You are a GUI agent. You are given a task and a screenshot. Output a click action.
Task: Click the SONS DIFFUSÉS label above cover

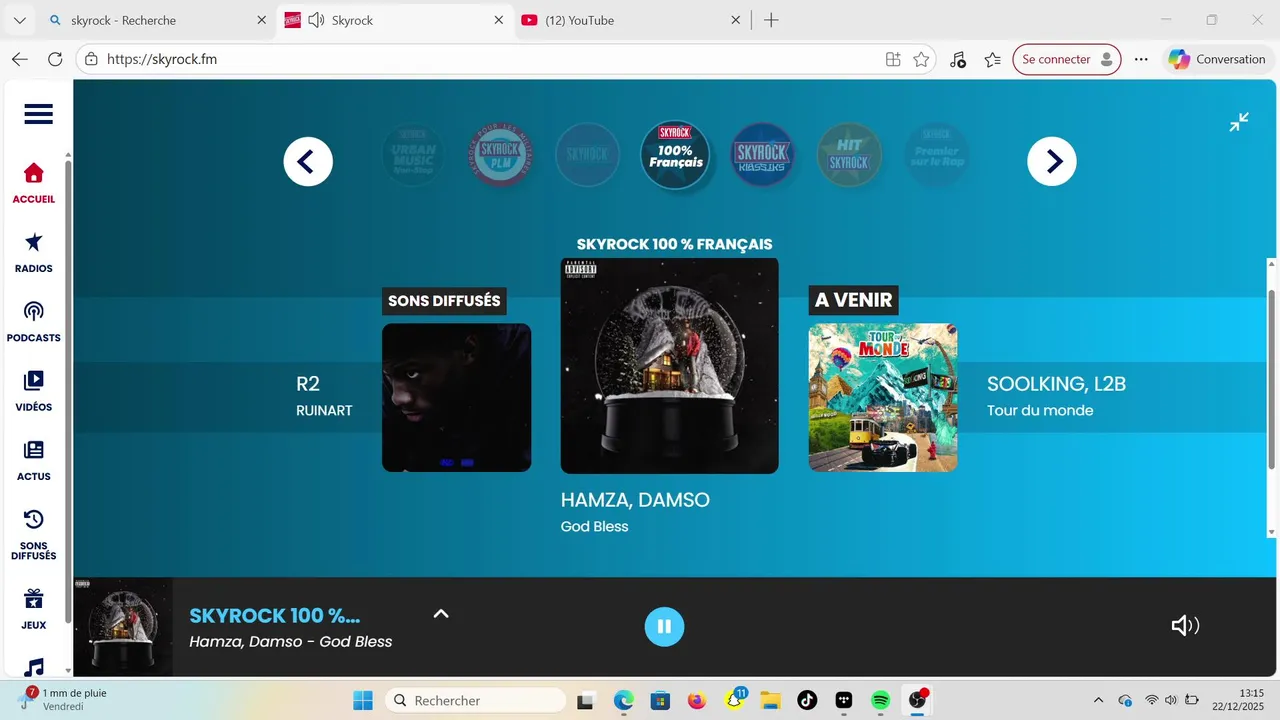coord(444,301)
